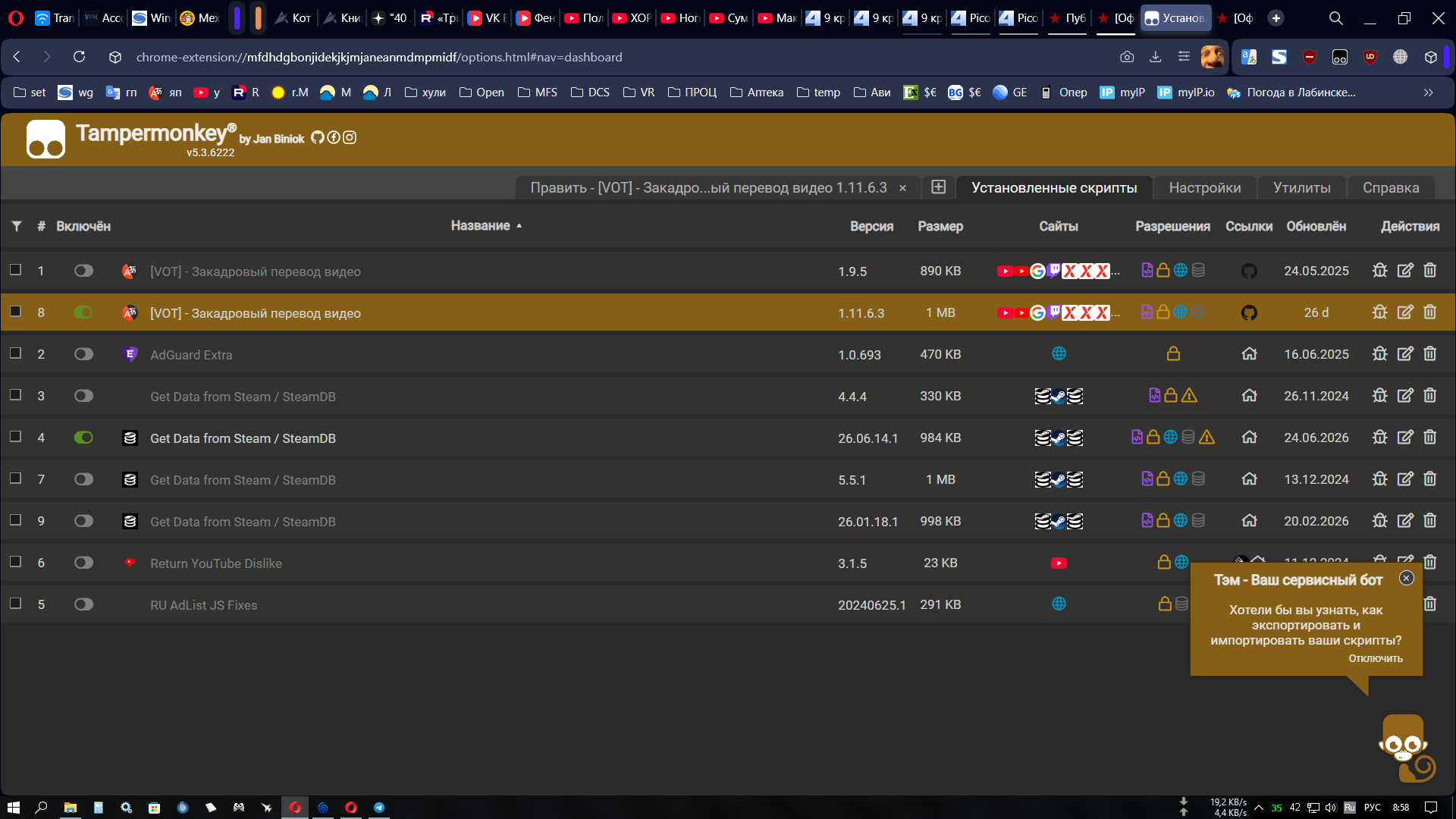Debug AdGuard Extra script with bug icon

[x=1380, y=353]
